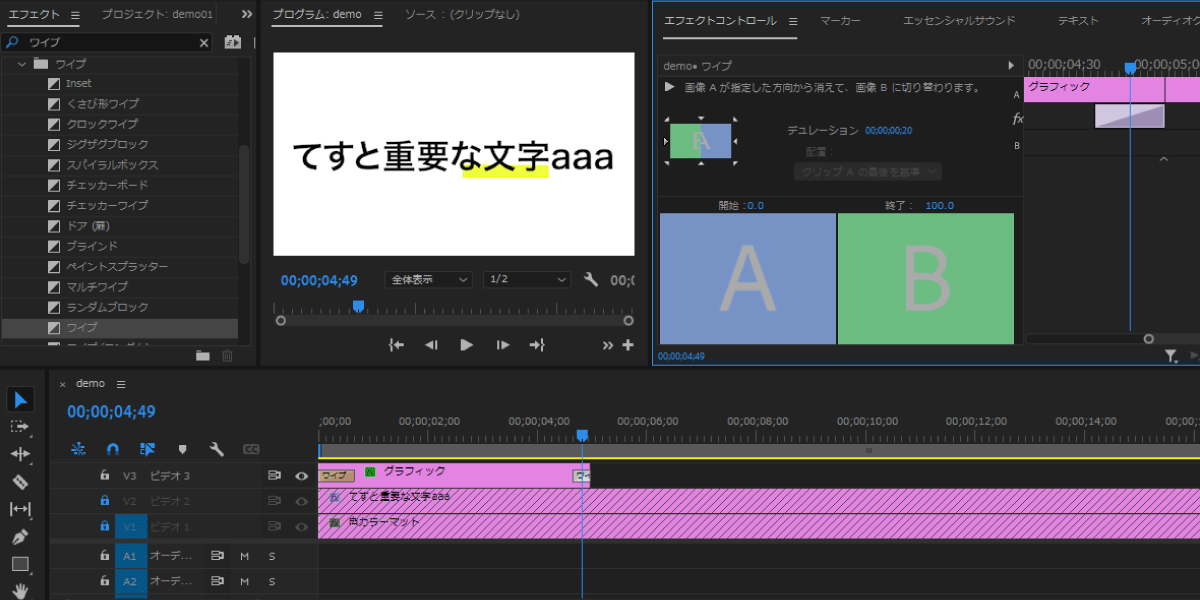Open timeline display settings wrench
The height and width of the screenshot is (600, 1200).
click(216, 449)
